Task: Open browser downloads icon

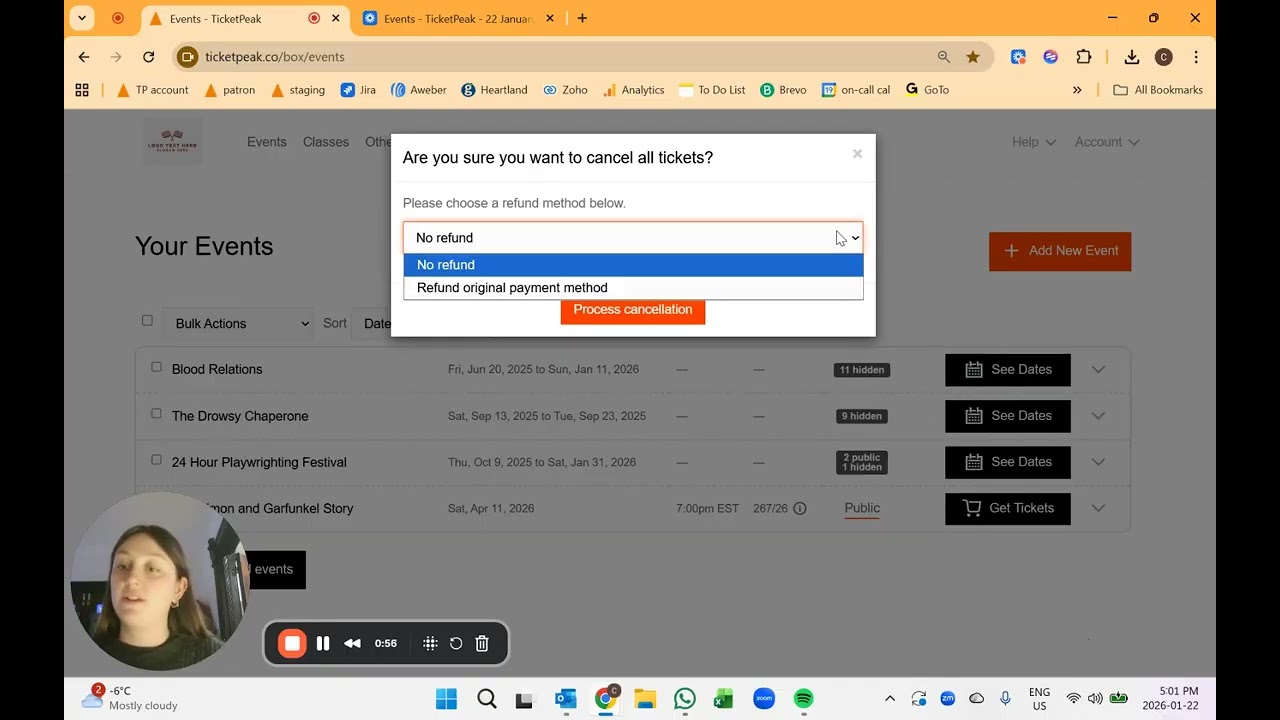Action: pyautogui.click(x=1131, y=57)
